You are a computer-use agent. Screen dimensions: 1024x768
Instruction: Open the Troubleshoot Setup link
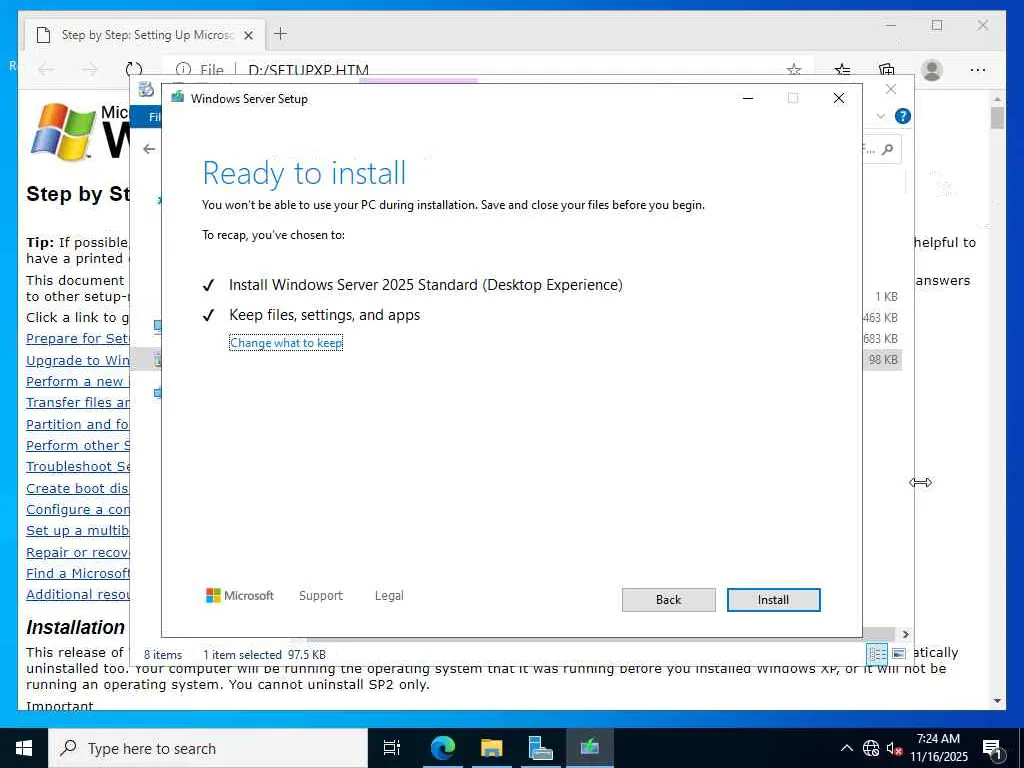click(x=78, y=466)
